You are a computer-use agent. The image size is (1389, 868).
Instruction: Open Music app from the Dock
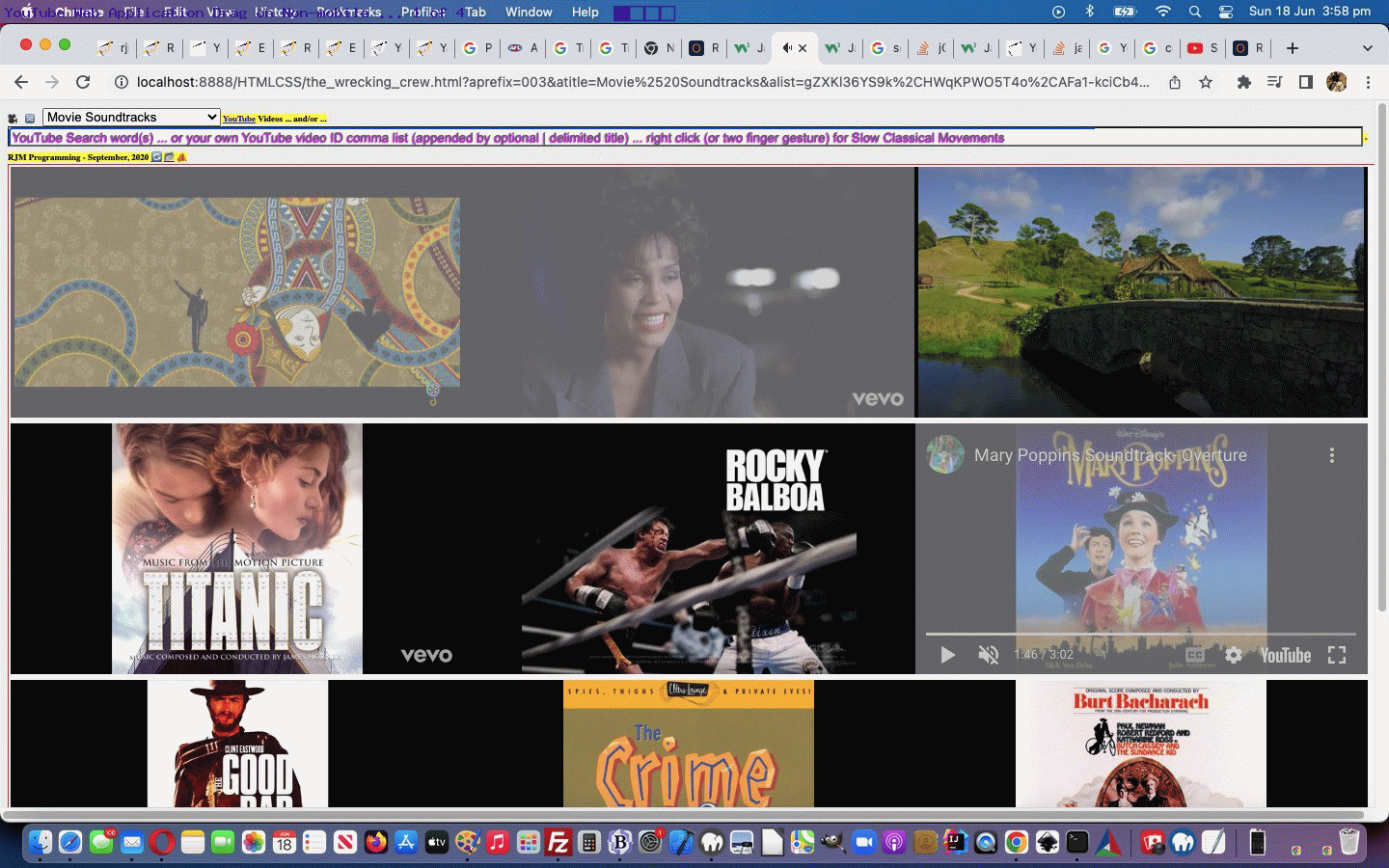497,842
